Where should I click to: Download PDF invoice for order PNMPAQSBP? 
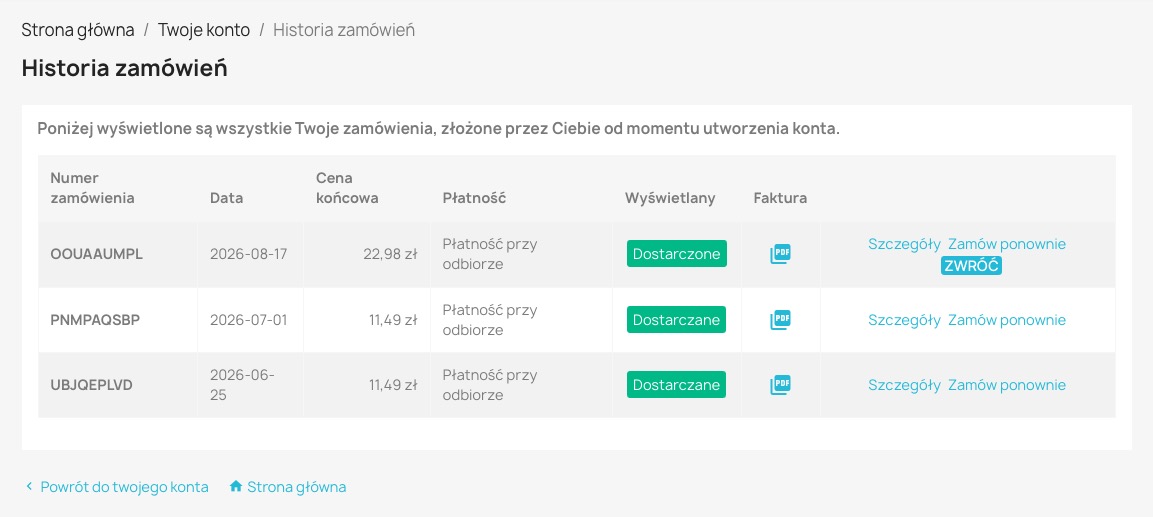tap(780, 320)
